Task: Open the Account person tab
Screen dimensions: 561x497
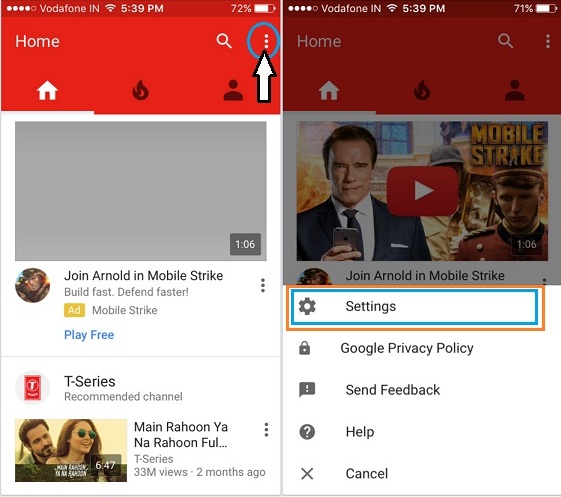Action: [x=233, y=90]
